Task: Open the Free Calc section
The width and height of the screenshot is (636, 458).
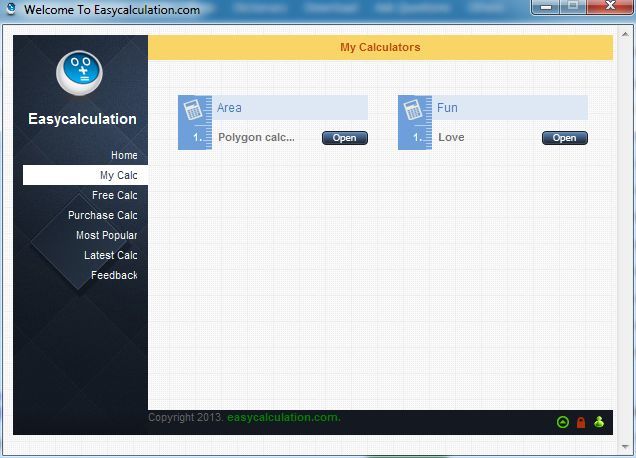Action: click(114, 195)
